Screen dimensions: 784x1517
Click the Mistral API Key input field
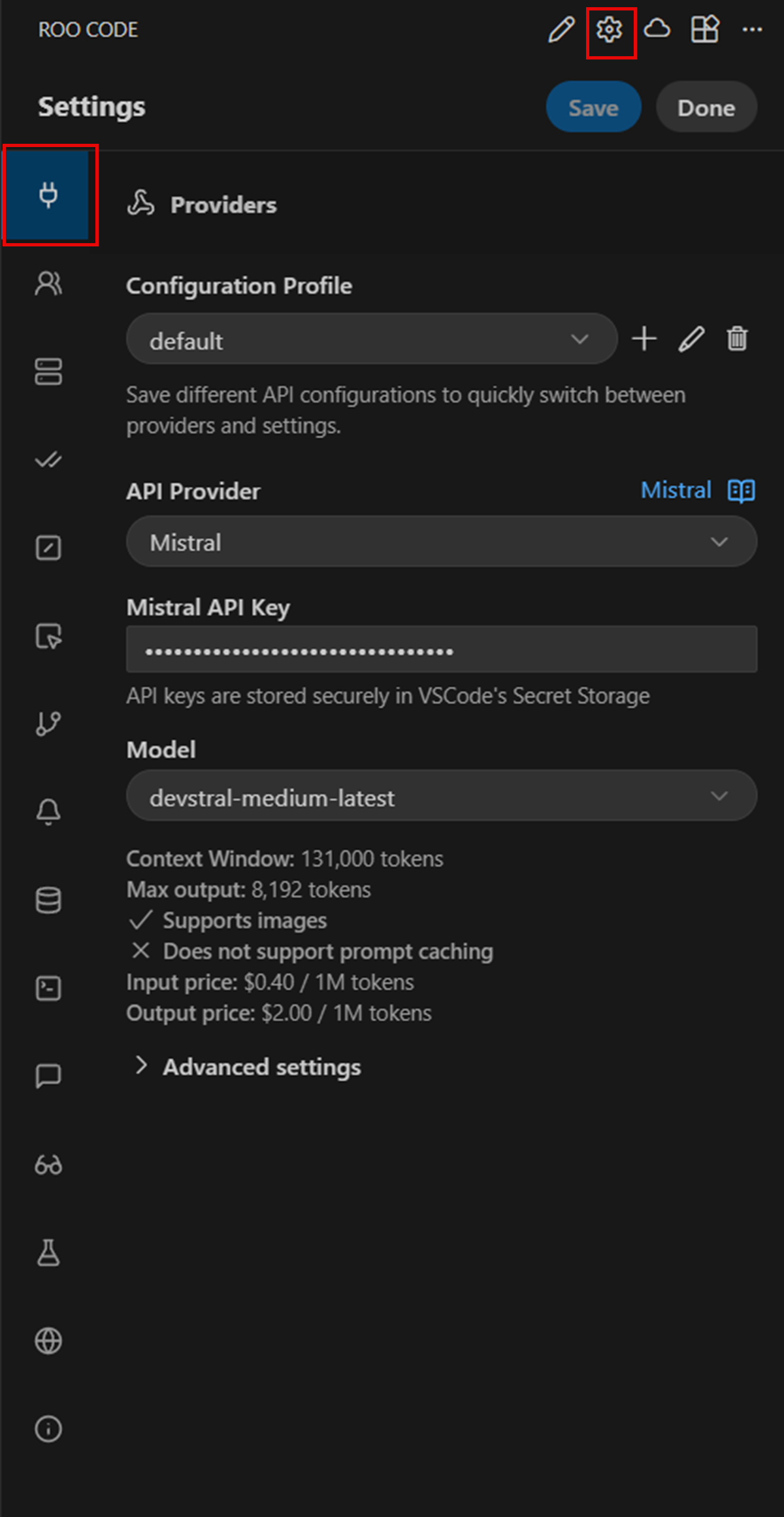tap(442, 650)
